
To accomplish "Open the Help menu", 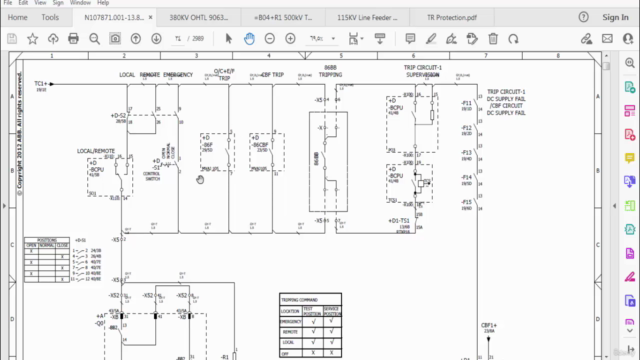I will tap(103, 2).
